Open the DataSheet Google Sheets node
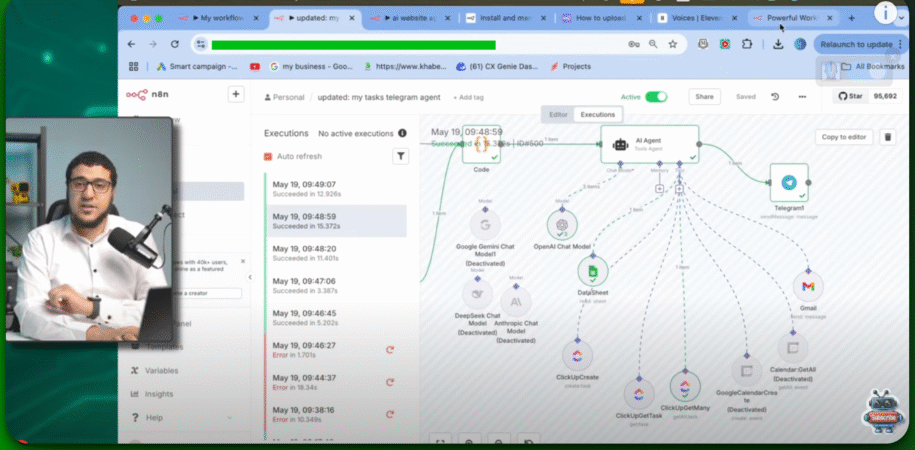The image size is (915, 450). click(x=593, y=271)
